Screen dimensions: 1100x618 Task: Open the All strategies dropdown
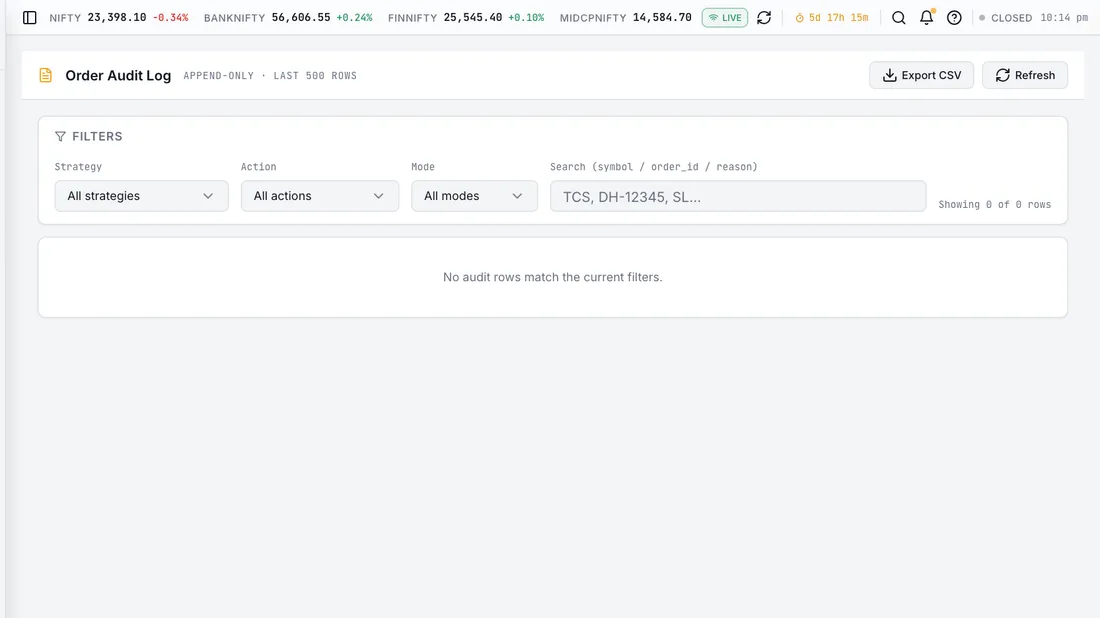point(142,196)
